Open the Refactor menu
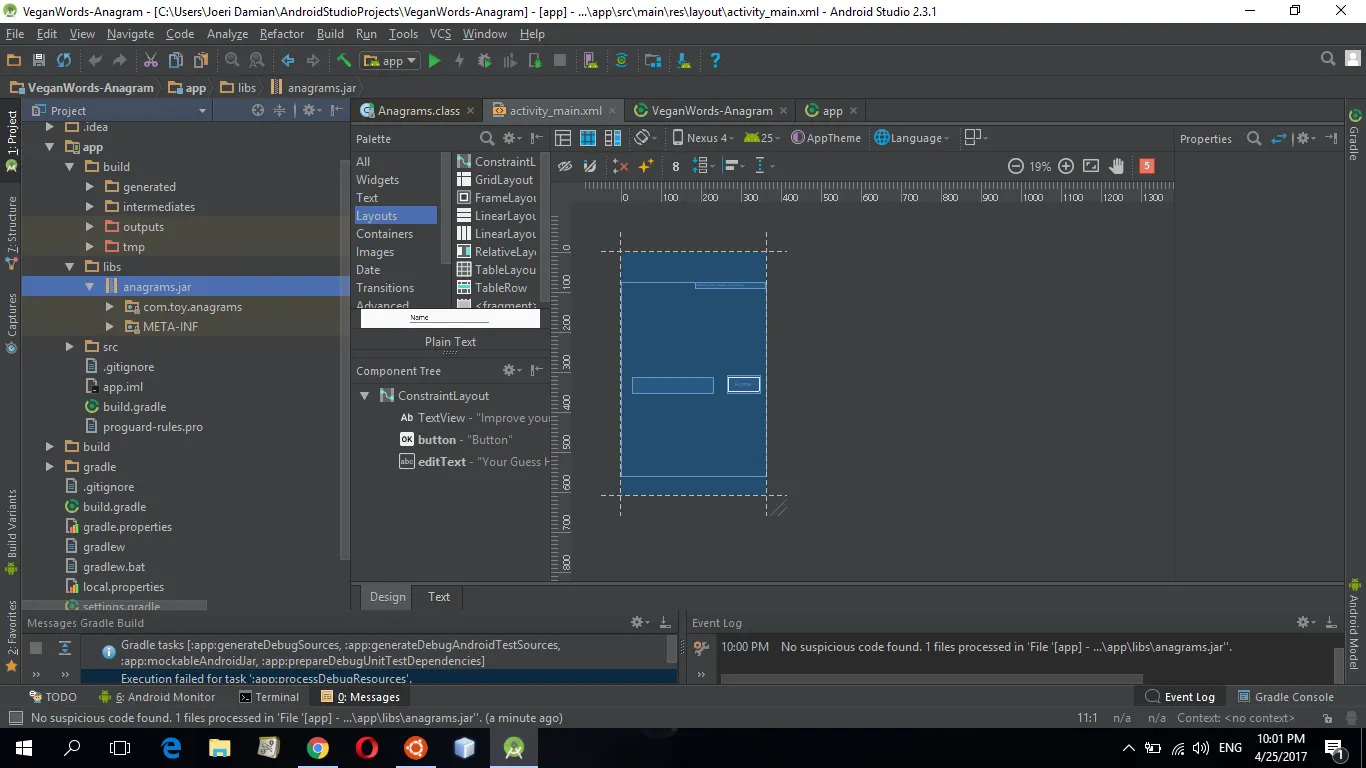 281,34
